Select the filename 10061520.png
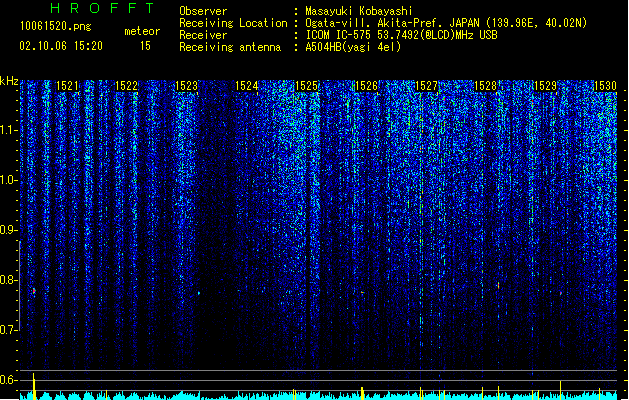 tap(55, 27)
